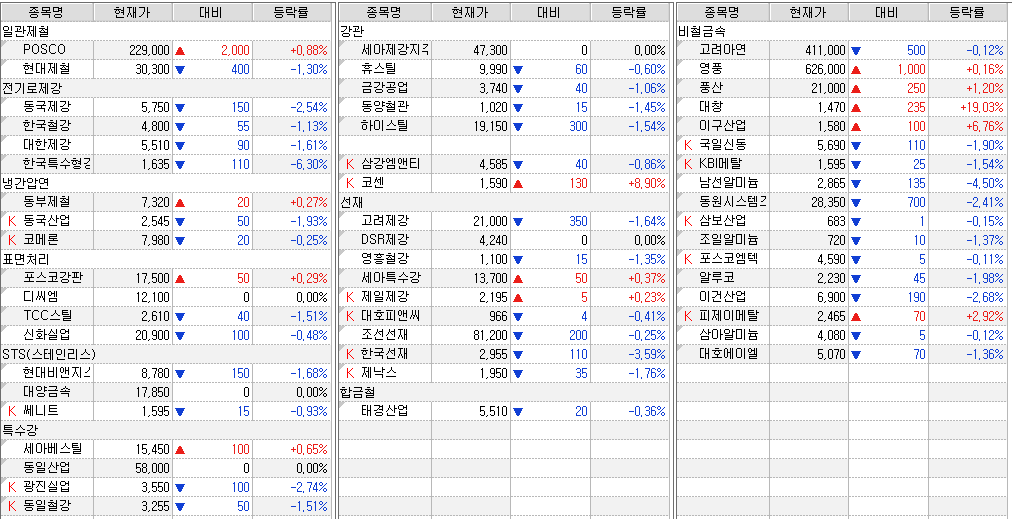Select the 강관 category row
This screenshot has height=519, width=1012.
503,31
